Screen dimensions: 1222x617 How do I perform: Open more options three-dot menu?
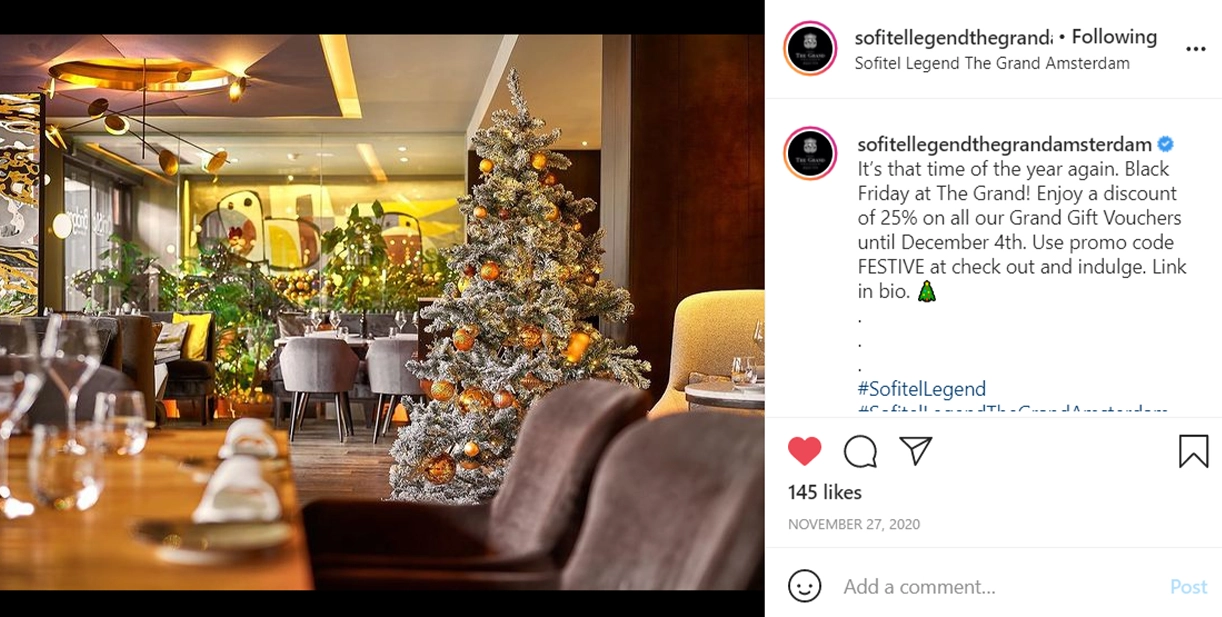click(1195, 49)
